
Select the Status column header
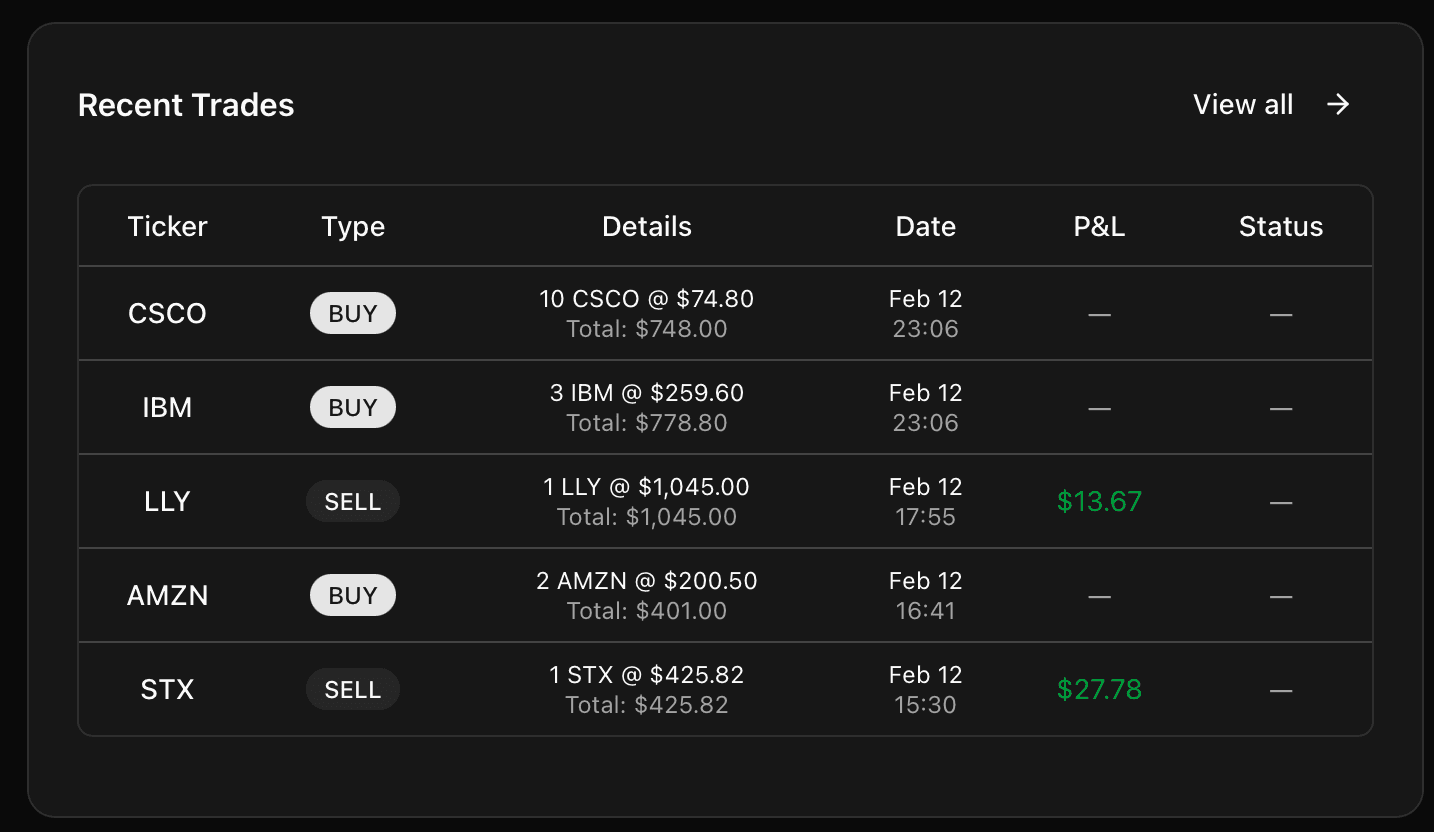coord(1281,226)
